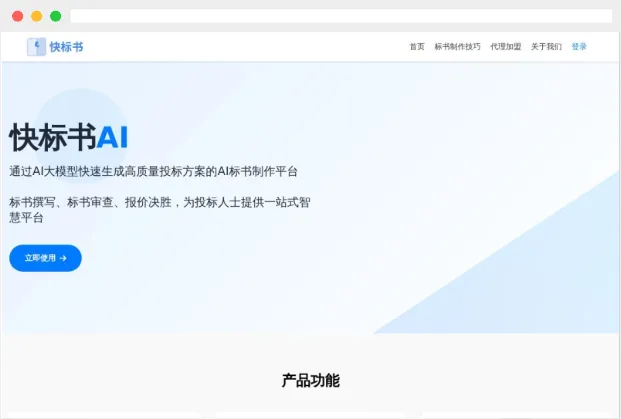Screen dimensions: 621x419
Task: Click the 登录 login link
Action: [x=579, y=47]
